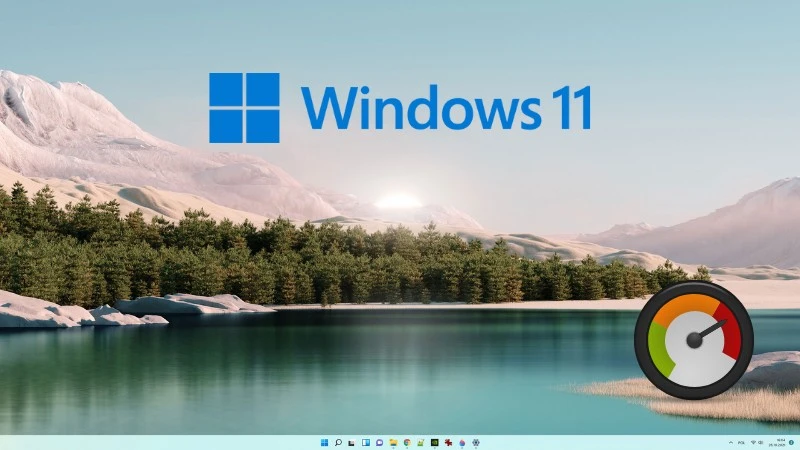This screenshot has height=450, width=800.
Task: Open the taskbar Search magnifier
Action: [x=338, y=442]
